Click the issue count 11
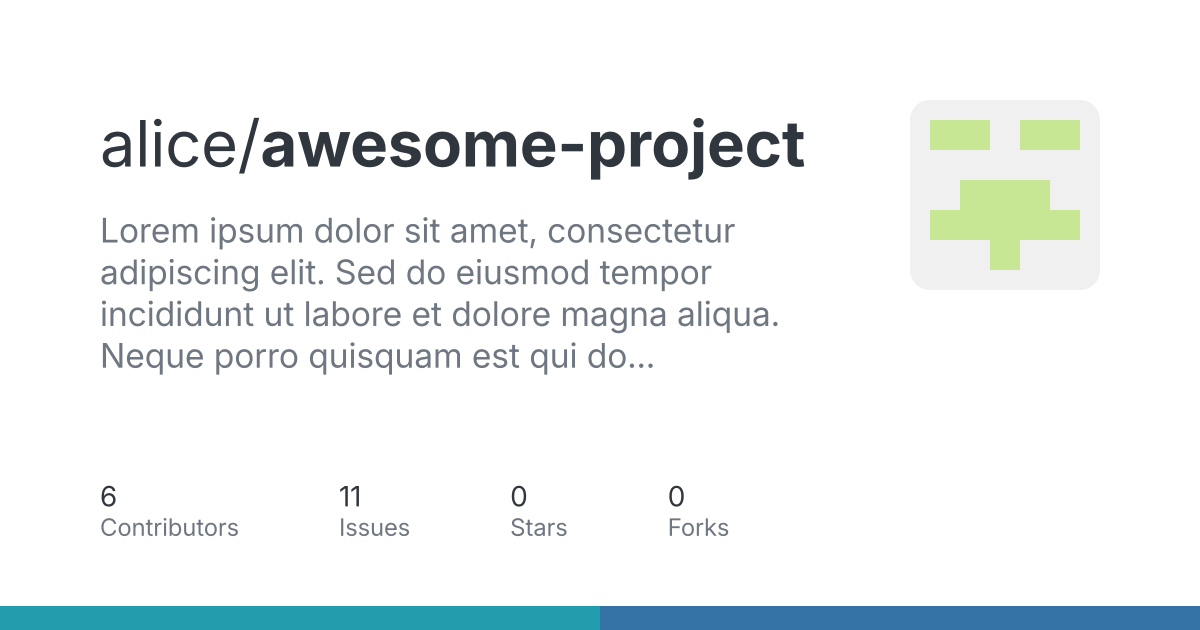Viewport: 1200px width, 630px height. pyautogui.click(x=350, y=496)
